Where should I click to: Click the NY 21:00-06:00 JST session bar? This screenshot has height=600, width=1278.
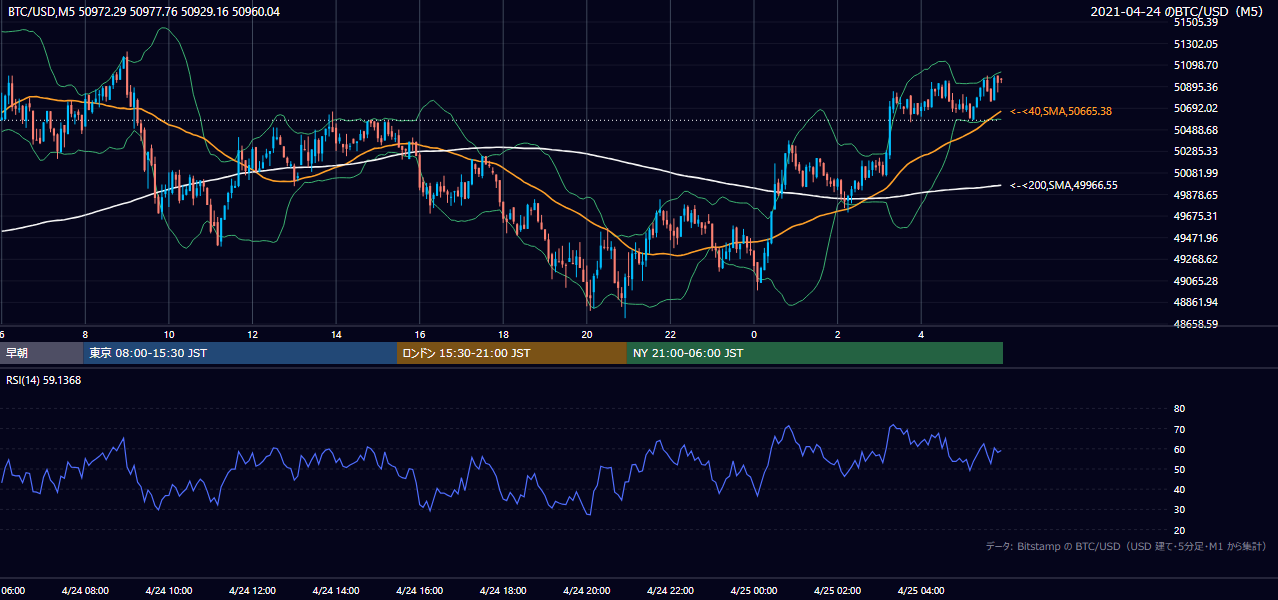tap(815, 353)
